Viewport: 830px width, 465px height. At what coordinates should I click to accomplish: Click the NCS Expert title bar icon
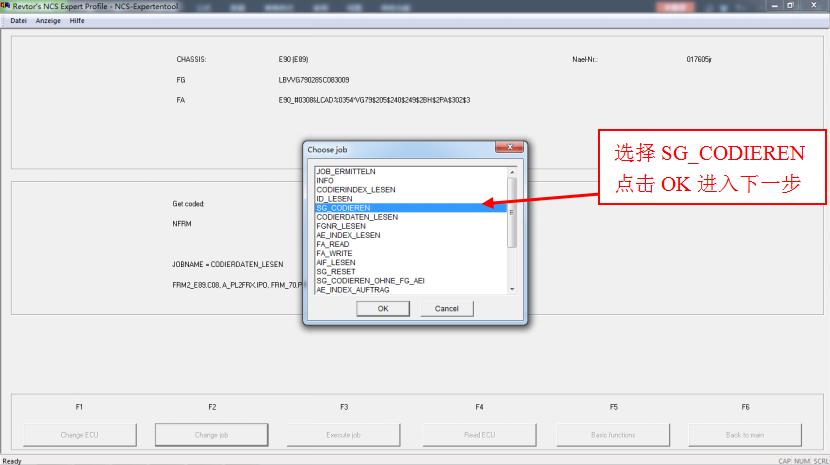tap(5, 6)
